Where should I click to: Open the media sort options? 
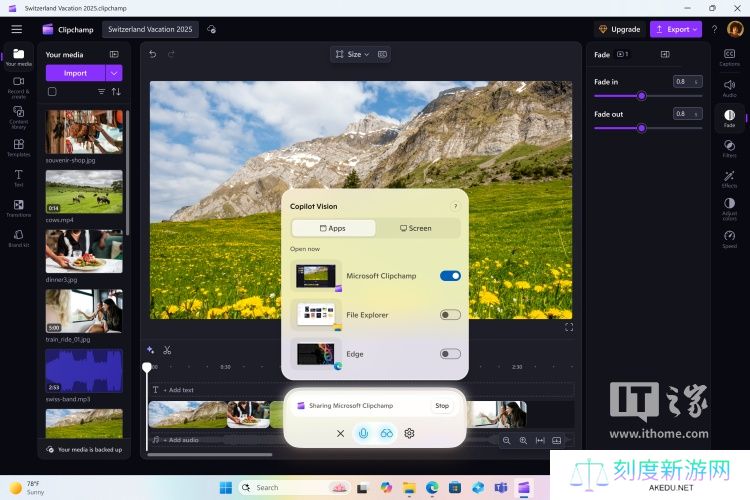click(x=116, y=91)
